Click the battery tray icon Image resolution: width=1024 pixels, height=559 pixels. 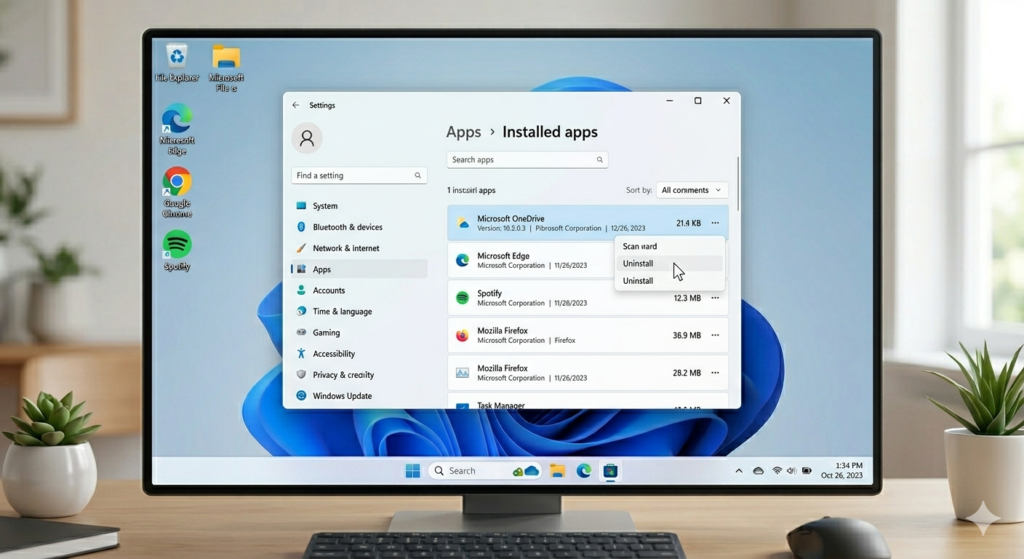pos(807,471)
